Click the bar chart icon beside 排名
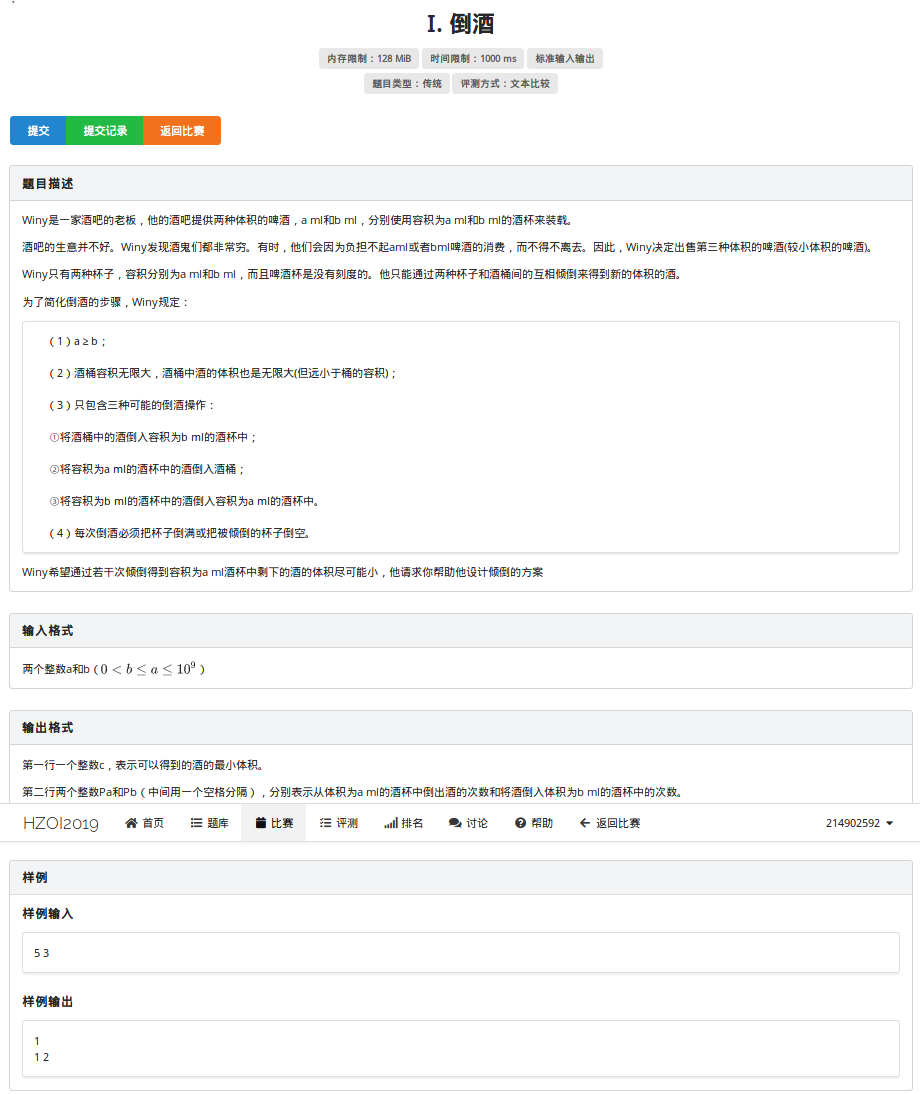The width and height of the screenshot is (920, 1094). [391, 823]
